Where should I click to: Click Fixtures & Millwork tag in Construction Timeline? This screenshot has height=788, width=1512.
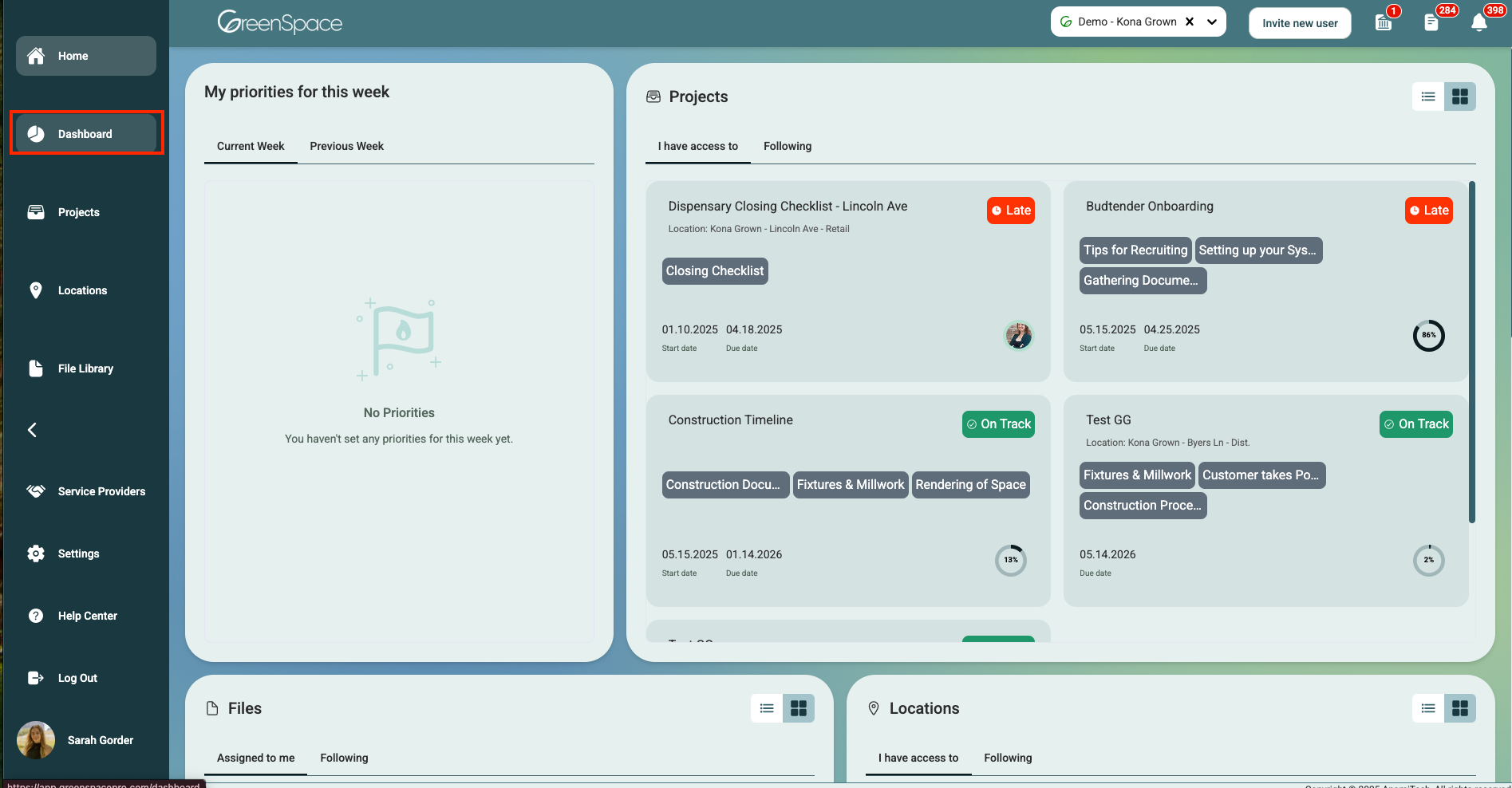click(851, 485)
